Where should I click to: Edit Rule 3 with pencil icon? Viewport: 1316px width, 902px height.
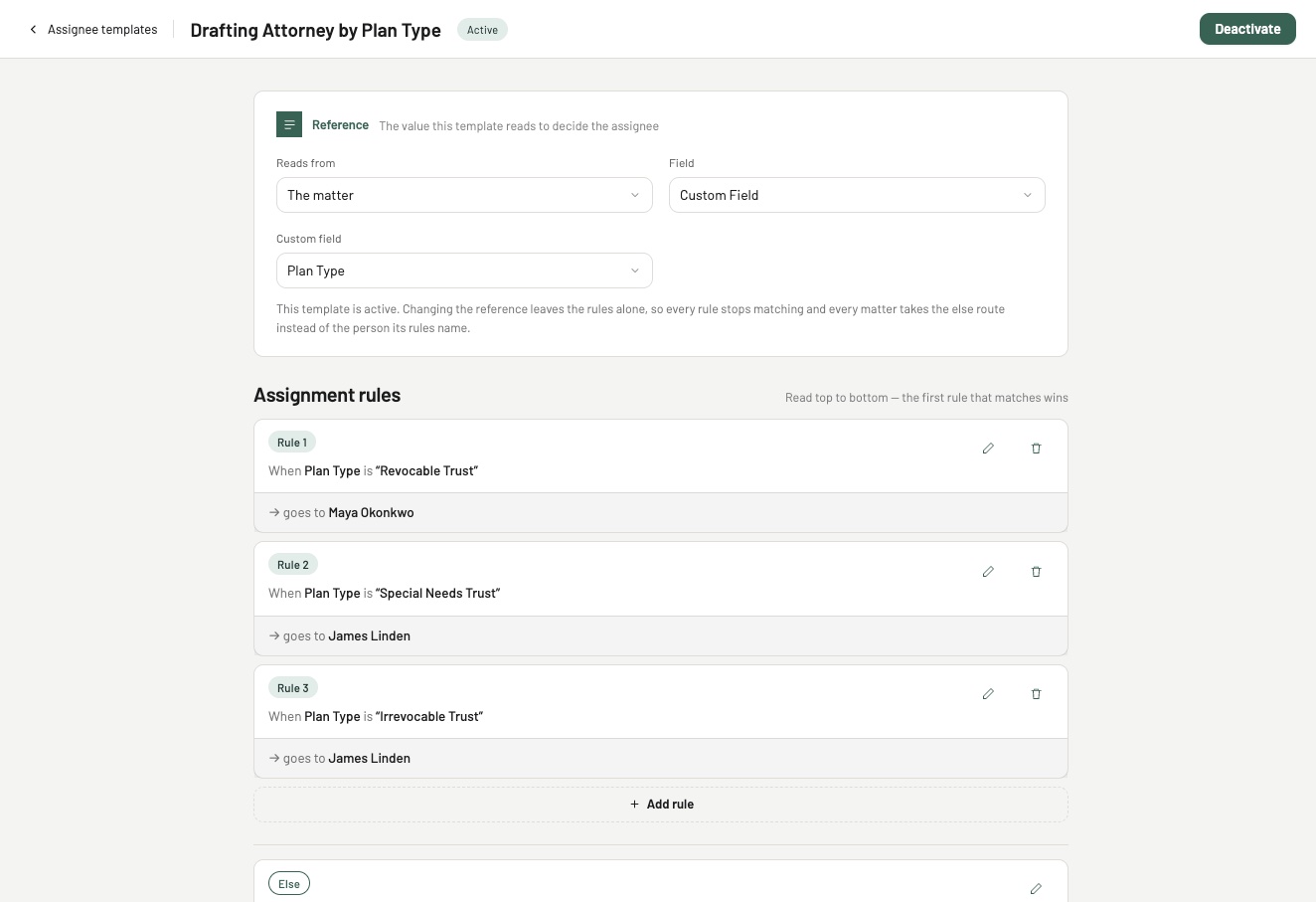point(988,694)
